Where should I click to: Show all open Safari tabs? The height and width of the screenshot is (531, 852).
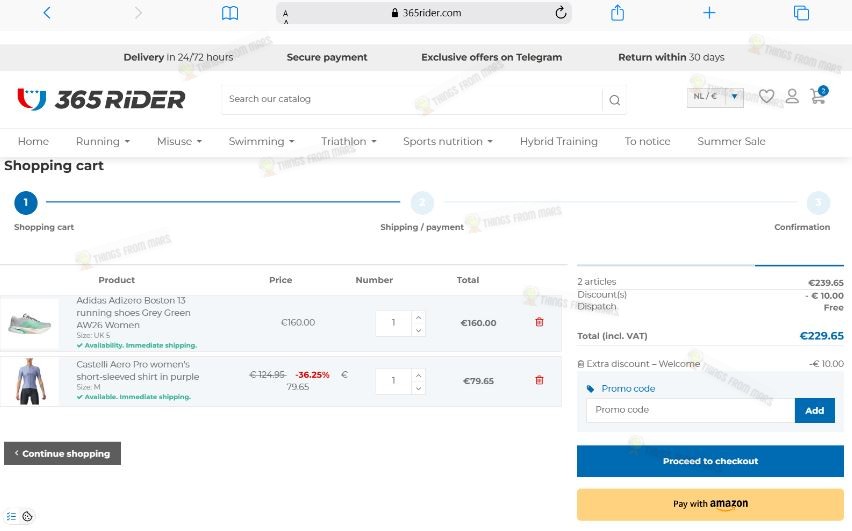801,13
